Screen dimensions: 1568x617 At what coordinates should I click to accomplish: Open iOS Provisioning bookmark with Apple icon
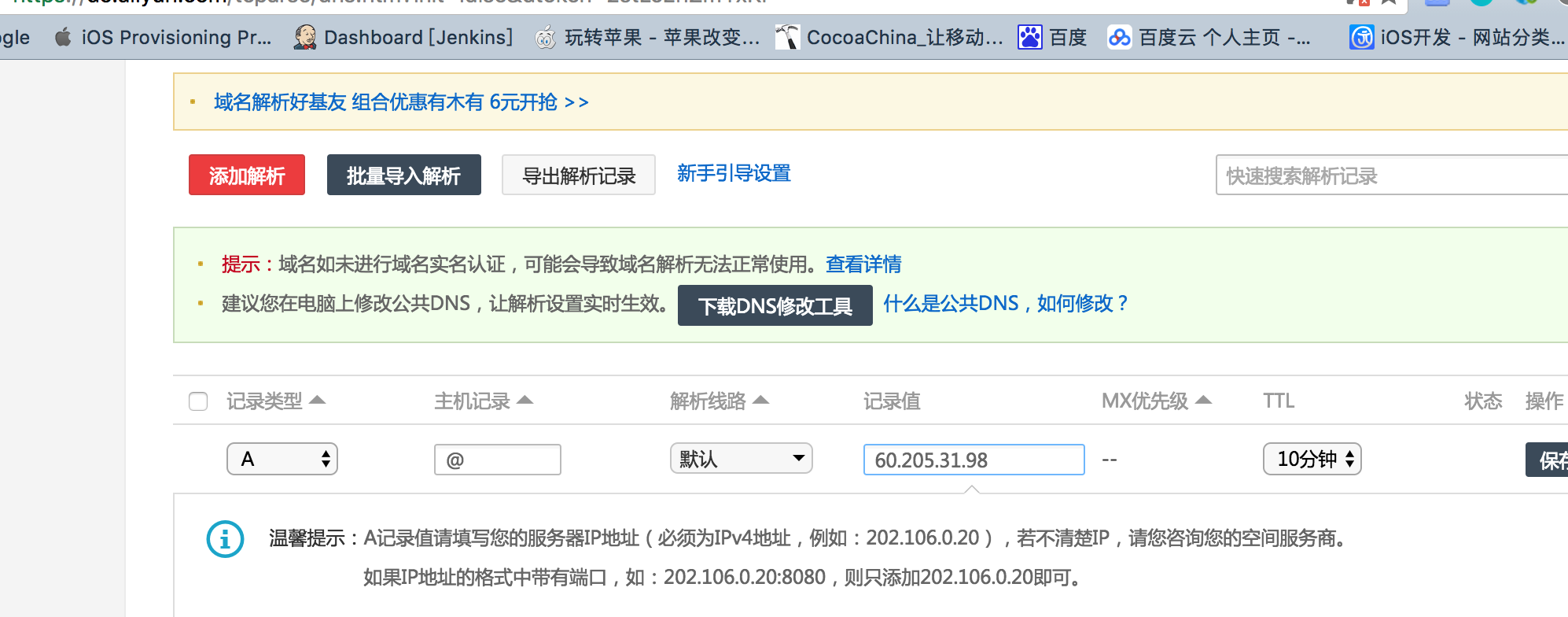pos(163,37)
